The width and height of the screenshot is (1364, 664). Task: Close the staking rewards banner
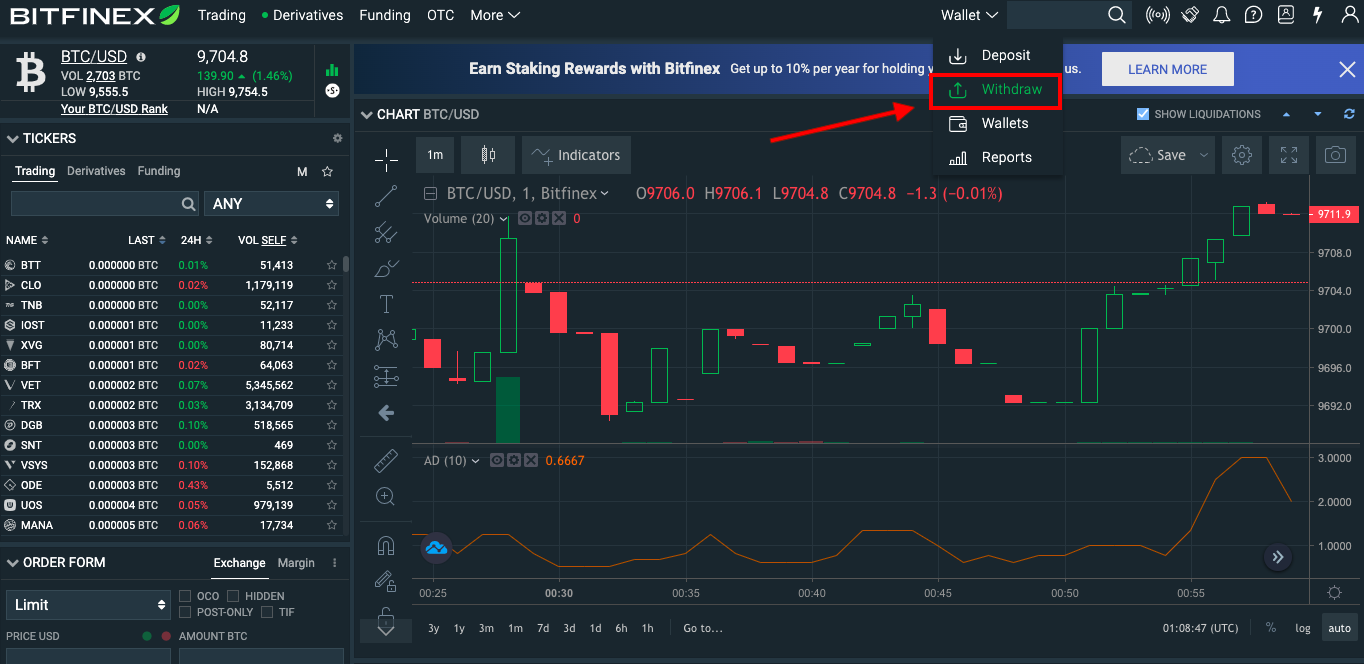click(x=1347, y=69)
